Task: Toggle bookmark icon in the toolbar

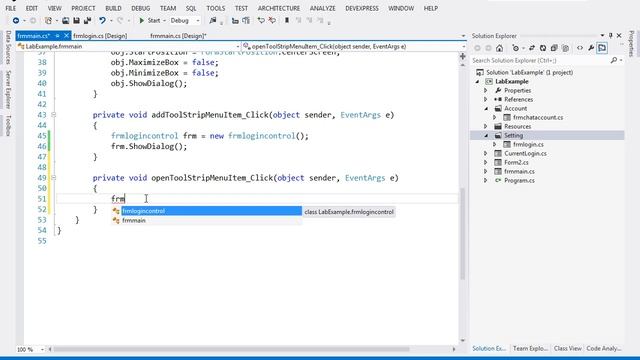Action: 287,20
